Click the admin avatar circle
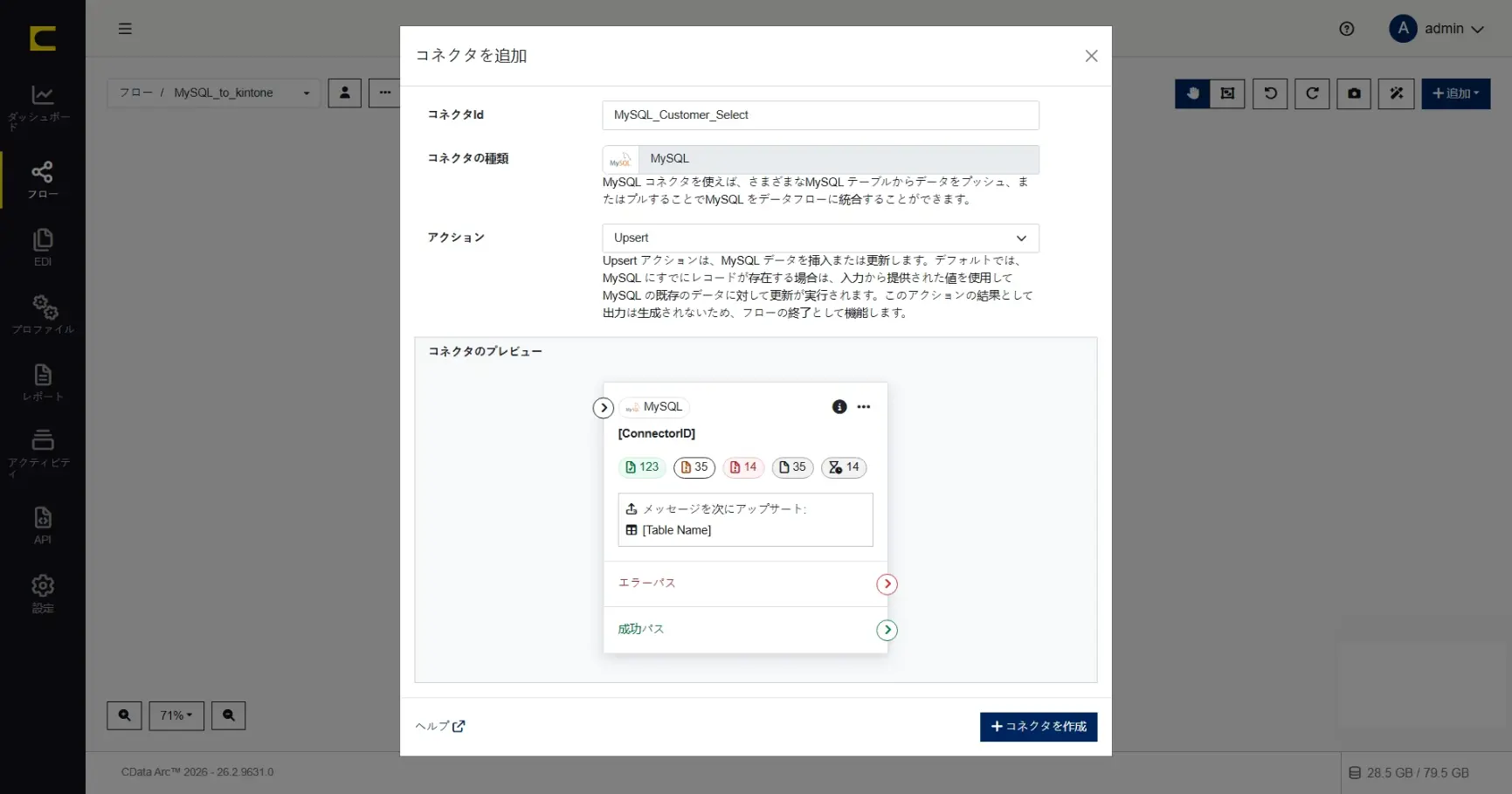Image resolution: width=1512 pixels, height=794 pixels. click(1403, 29)
